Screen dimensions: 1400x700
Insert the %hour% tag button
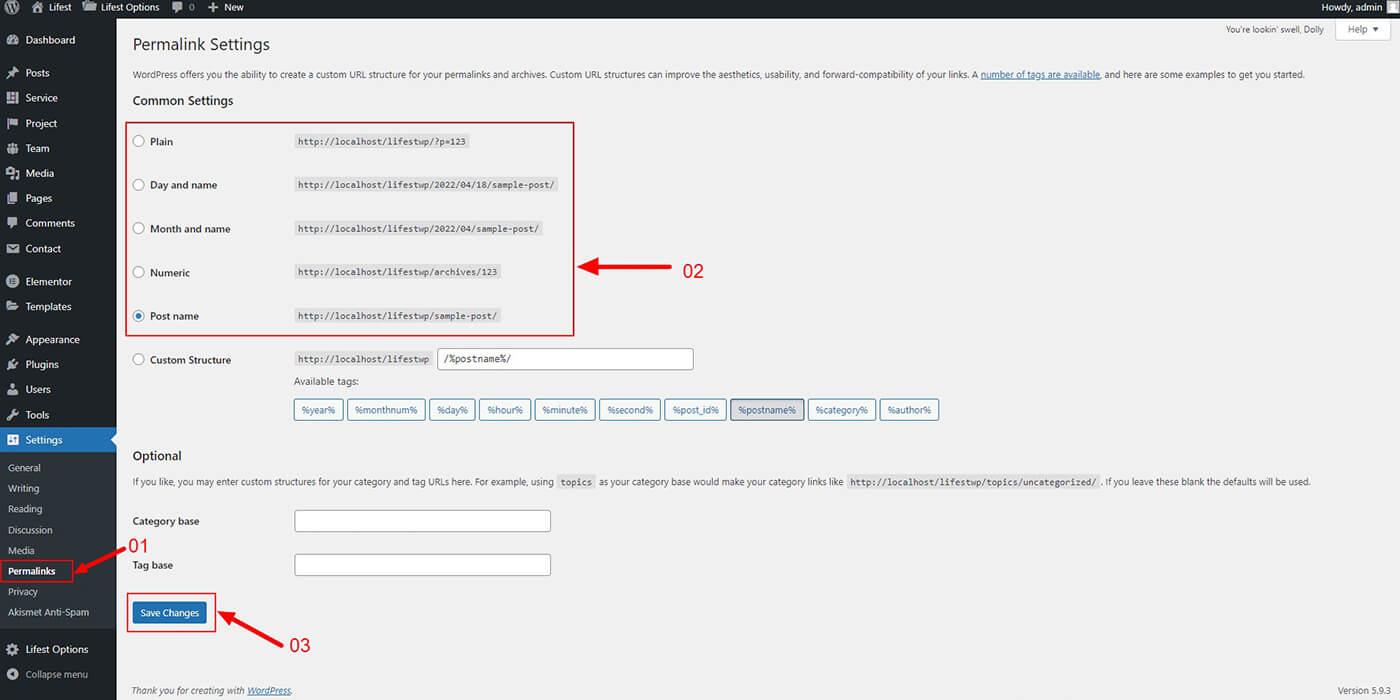click(505, 410)
